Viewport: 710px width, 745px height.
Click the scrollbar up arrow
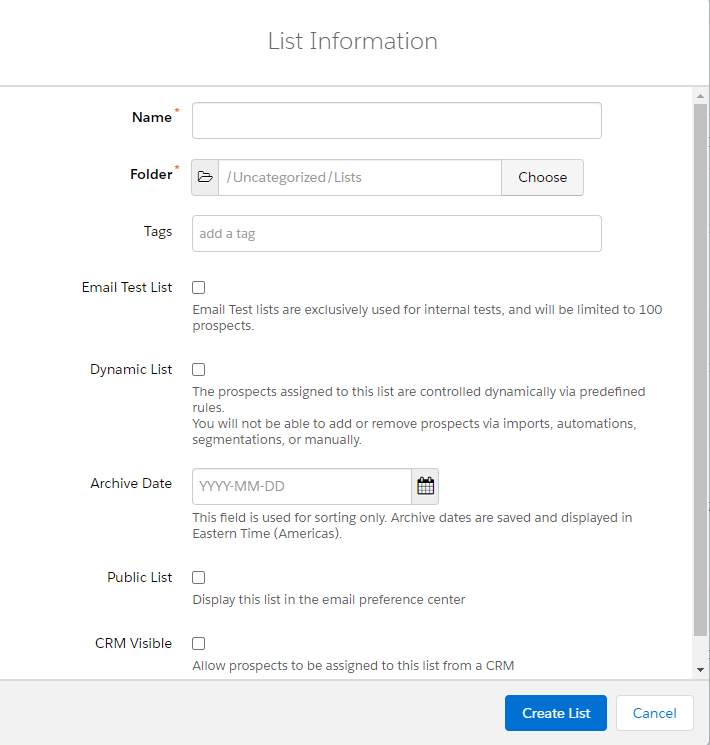pyautogui.click(x=700, y=96)
